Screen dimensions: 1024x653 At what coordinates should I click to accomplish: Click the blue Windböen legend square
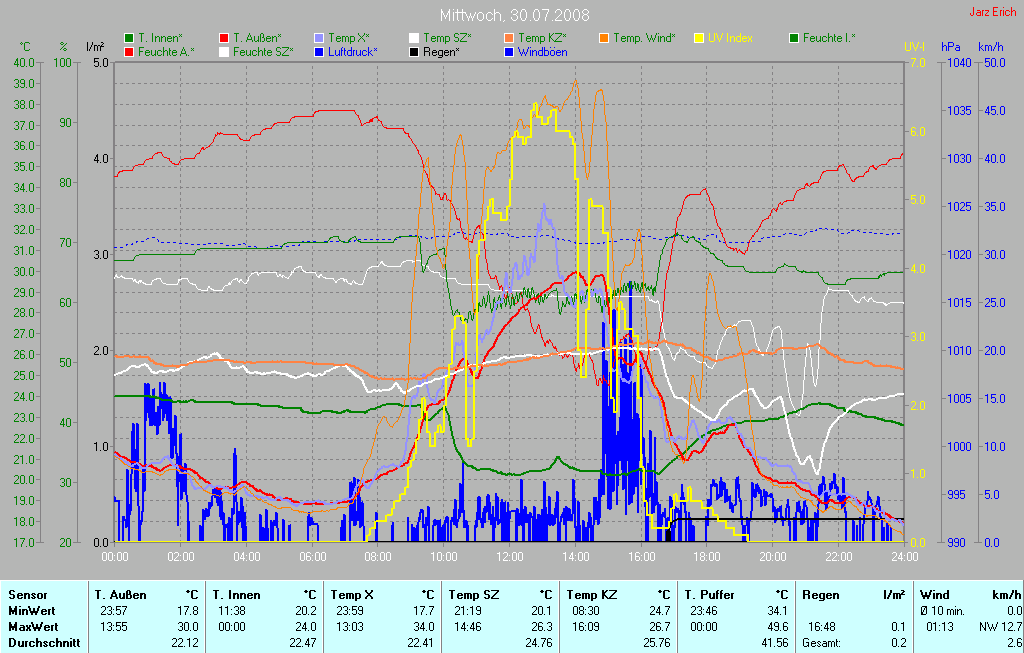click(509, 51)
